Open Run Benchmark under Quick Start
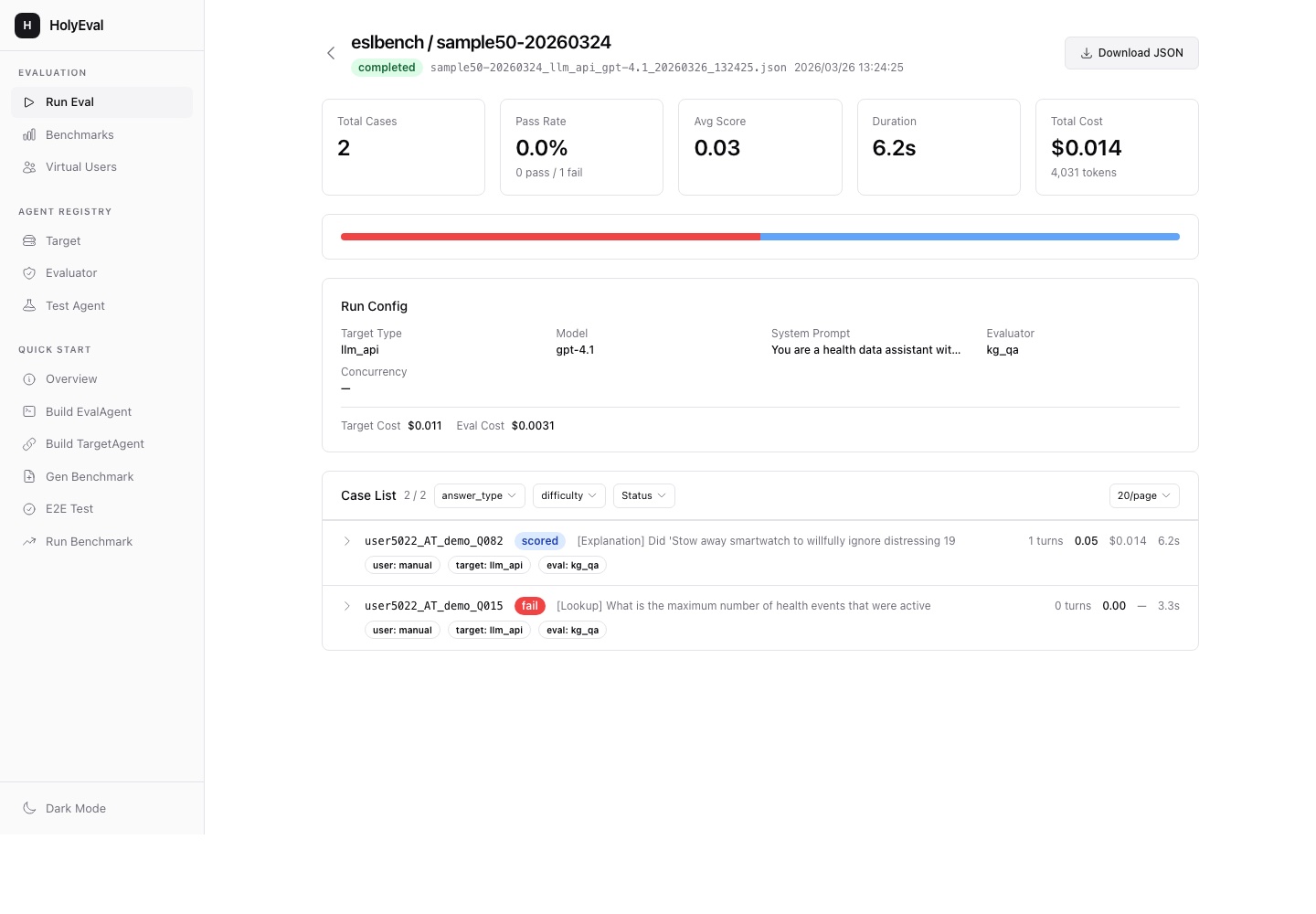 (101, 542)
